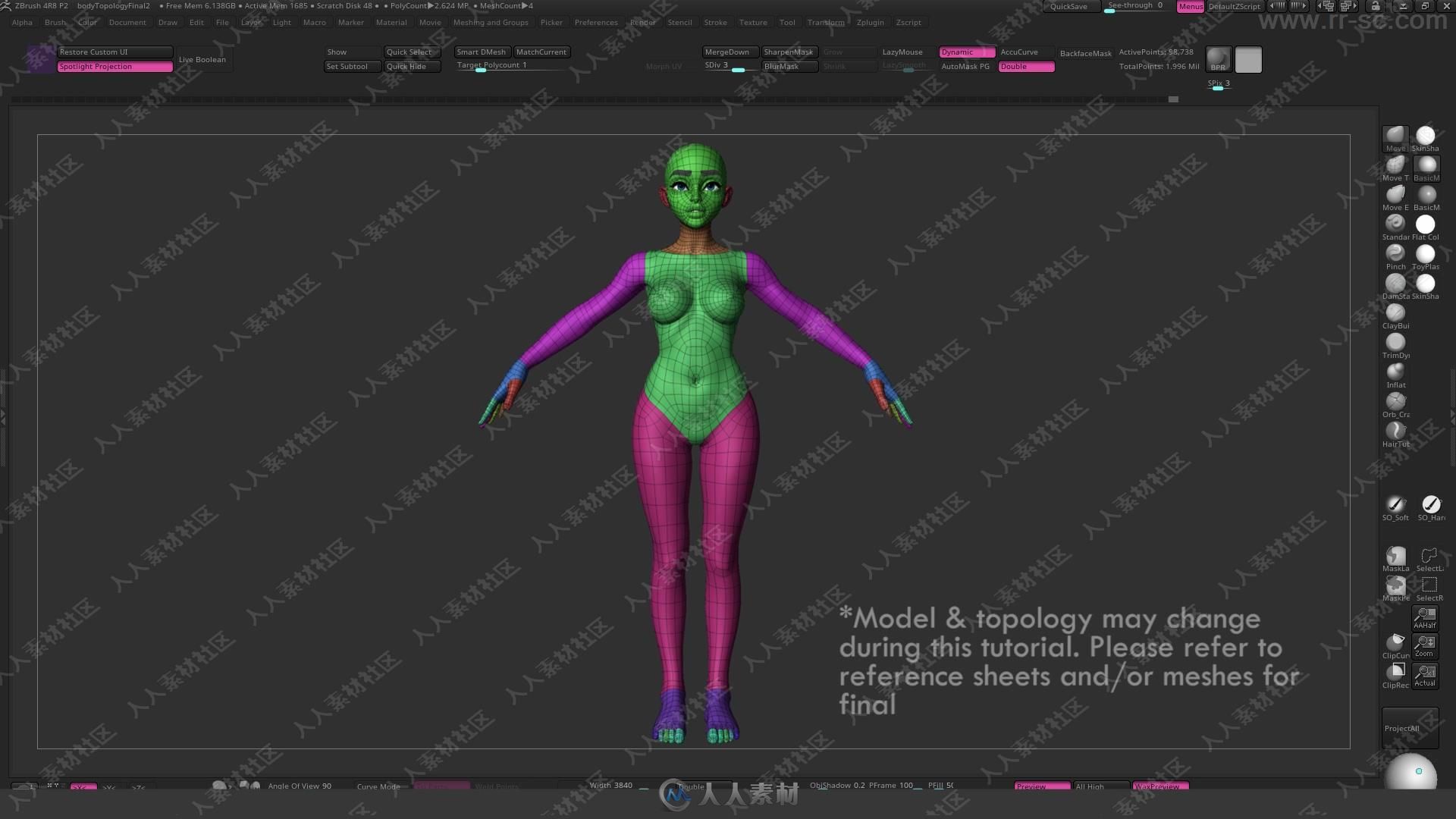Open the Texture menu
The width and height of the screenshot is (1456, 819).
tap(753, 22)
